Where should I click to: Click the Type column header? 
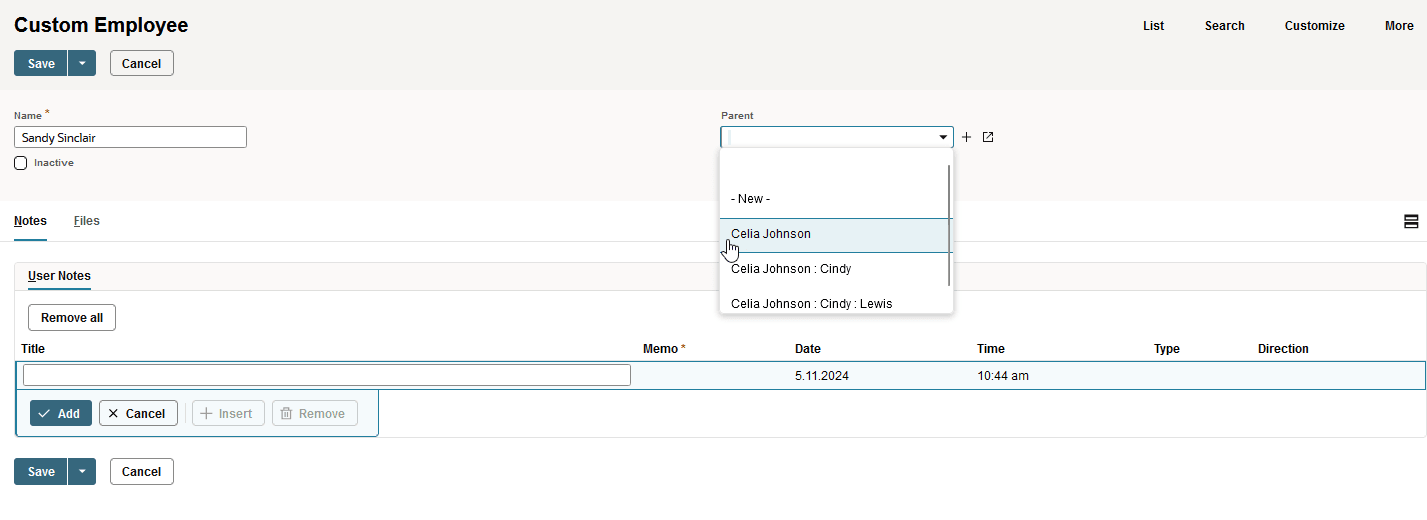coord(1167,349)
